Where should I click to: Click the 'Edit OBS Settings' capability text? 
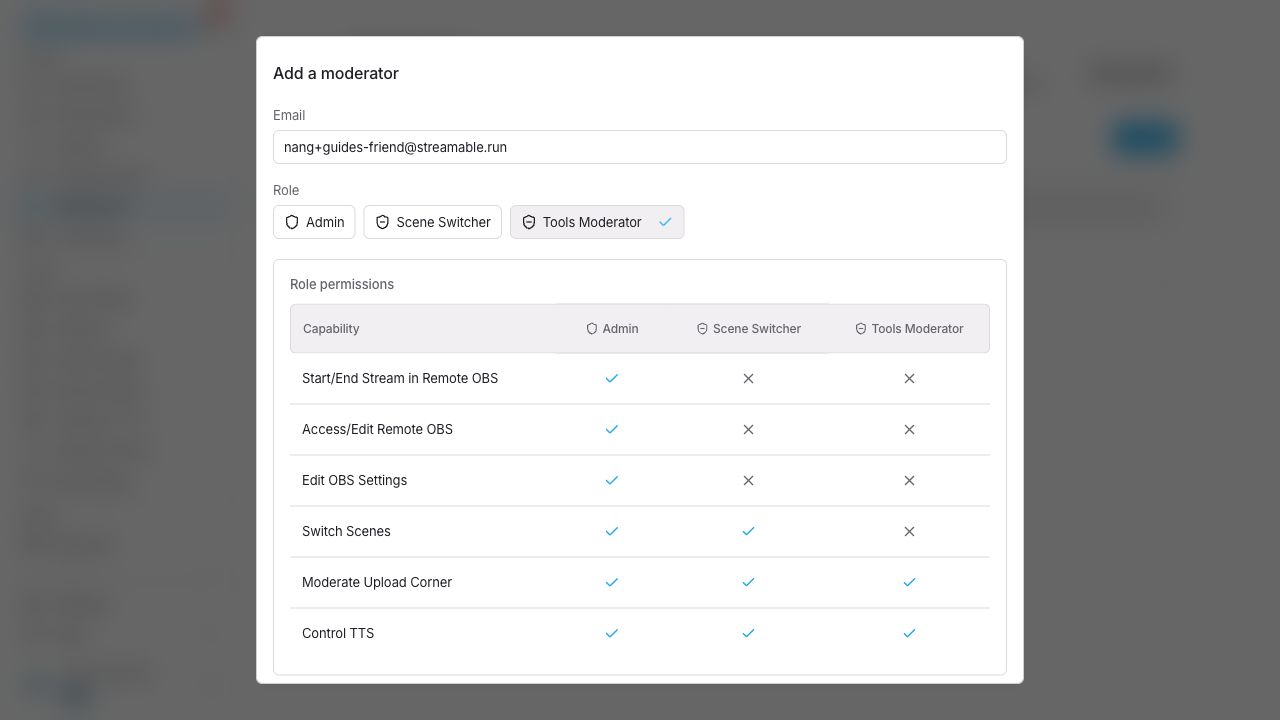click(354, 481)
